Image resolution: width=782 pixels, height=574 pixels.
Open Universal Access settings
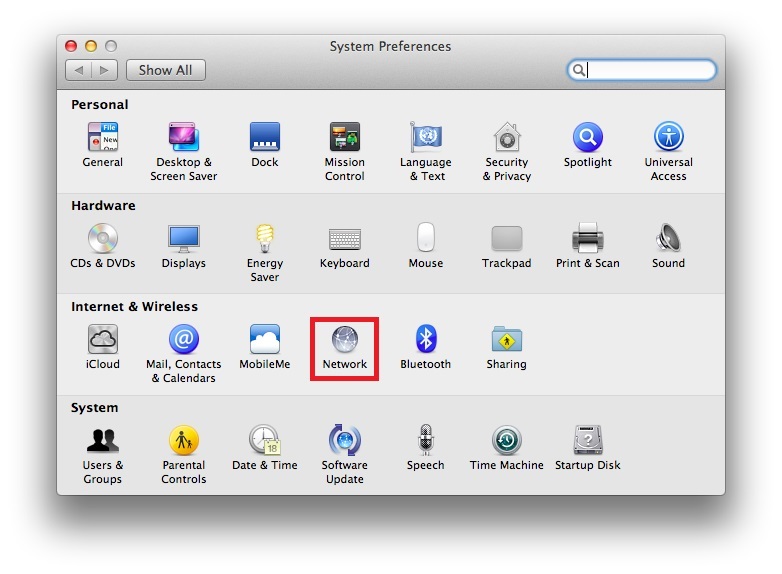coord(668,138)
